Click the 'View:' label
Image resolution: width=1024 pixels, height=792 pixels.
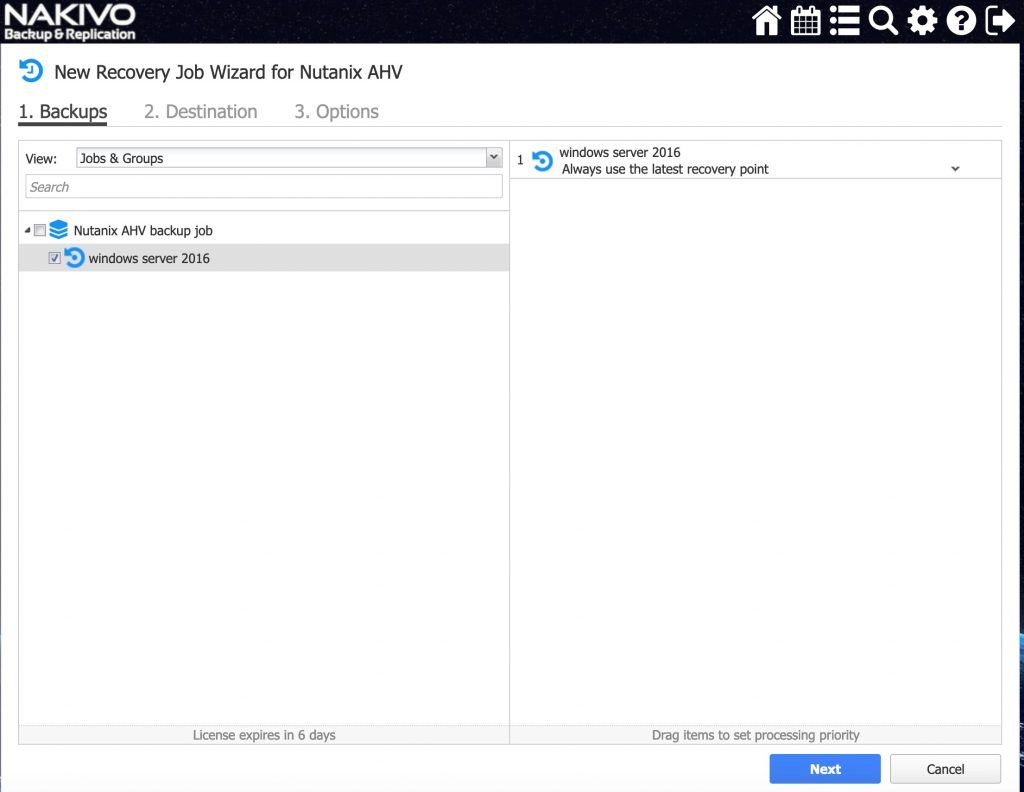[41, 159]
